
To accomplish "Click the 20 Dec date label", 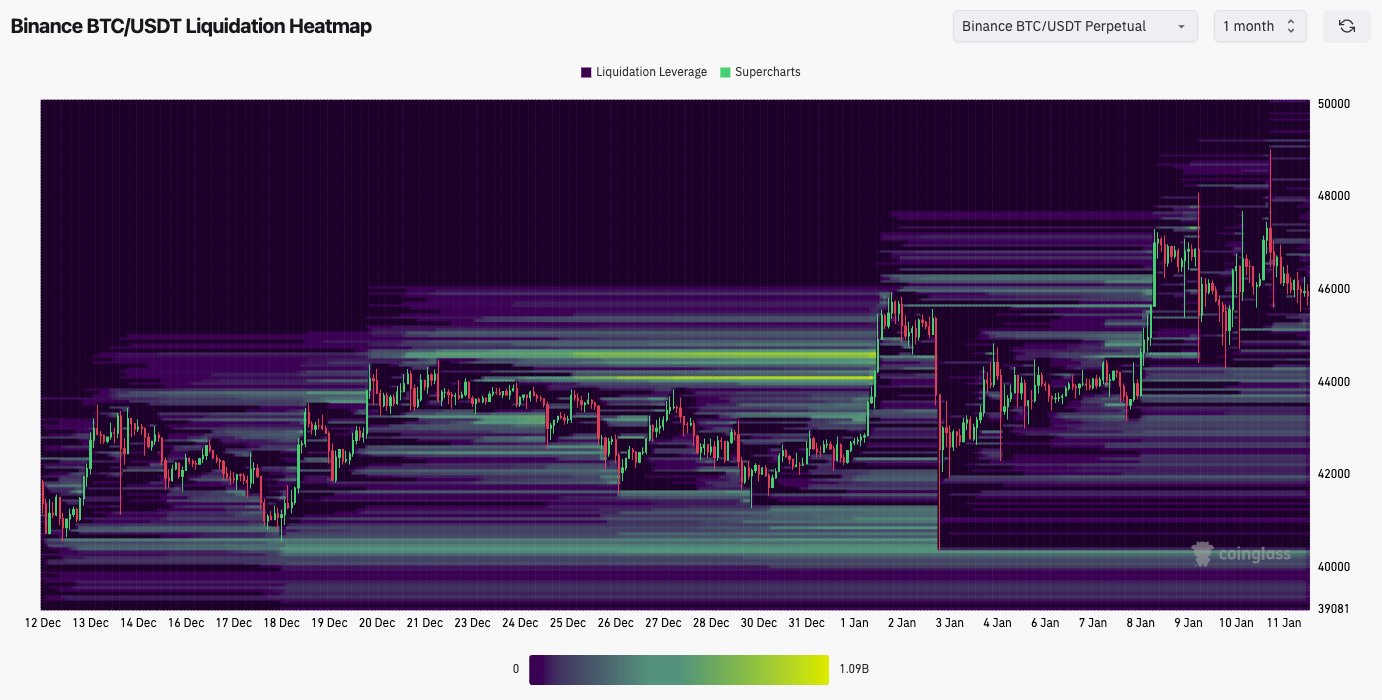I will coord(377,623).
